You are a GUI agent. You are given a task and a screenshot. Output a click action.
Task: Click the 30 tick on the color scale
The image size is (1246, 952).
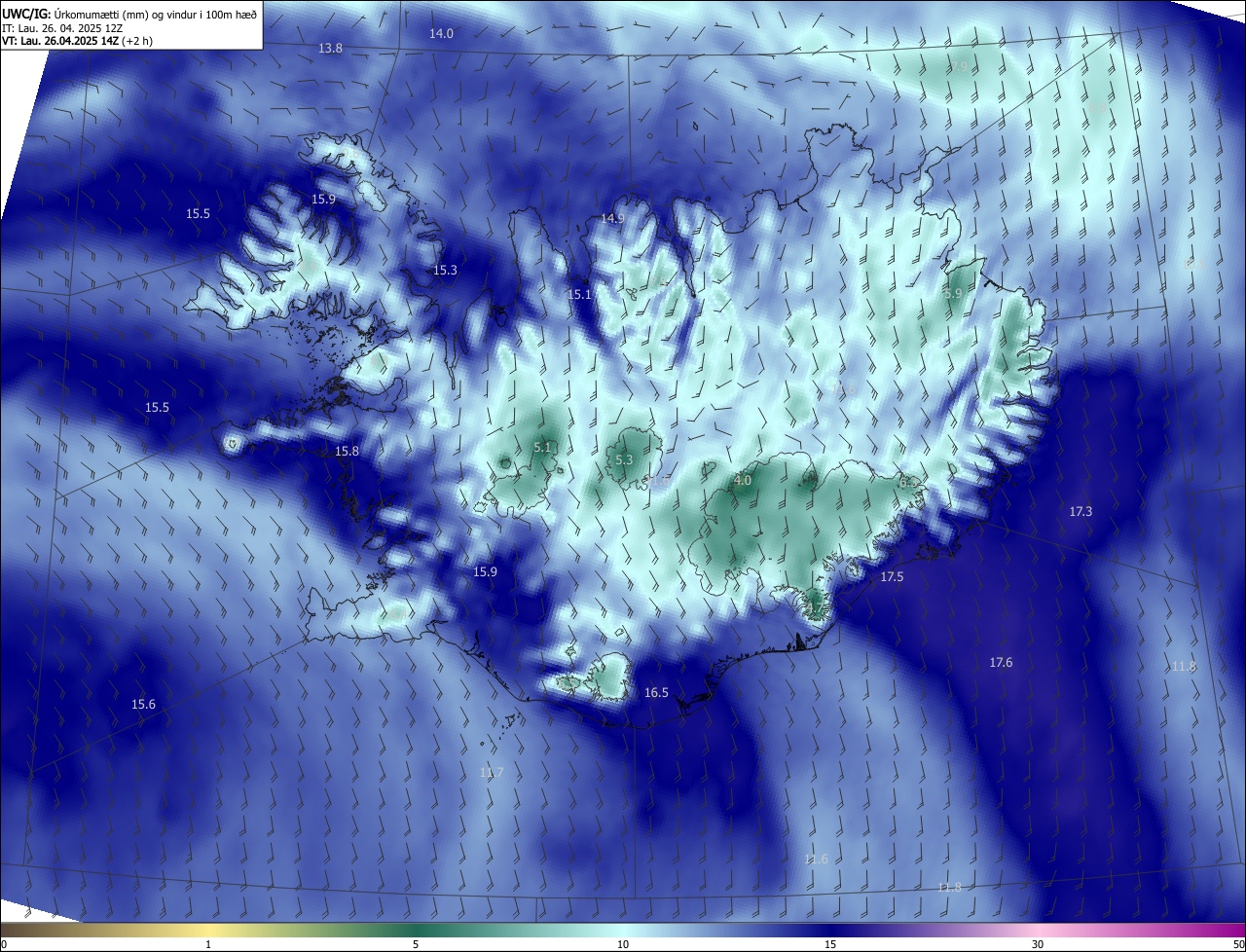[1038, 945]
